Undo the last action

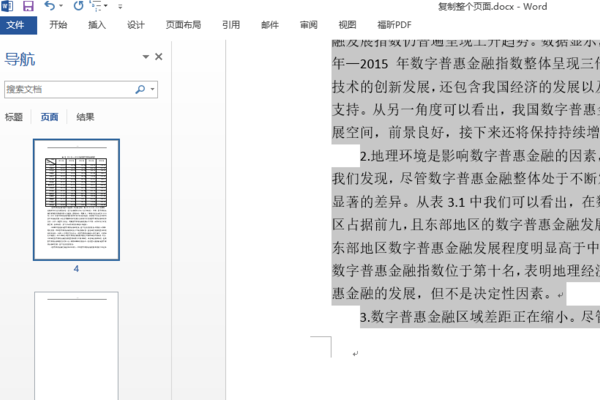click(49, 7)
